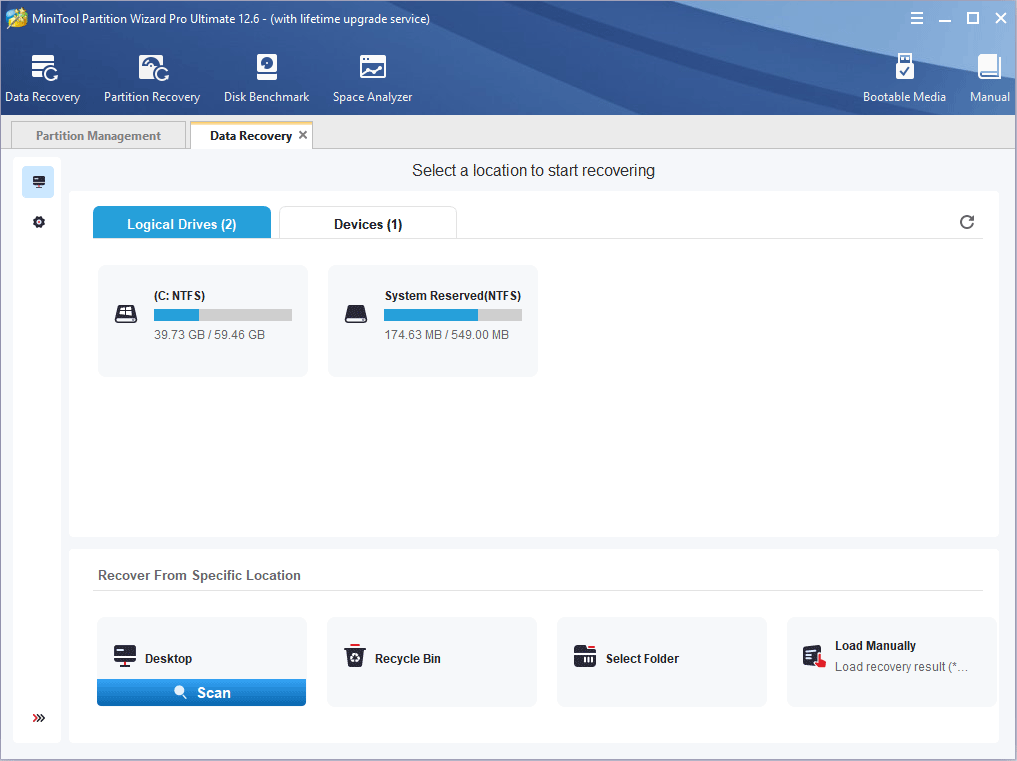Launch the Partition Recovery tool
This screenshot has height=761, width=1017.
click(x=151, y=77)
